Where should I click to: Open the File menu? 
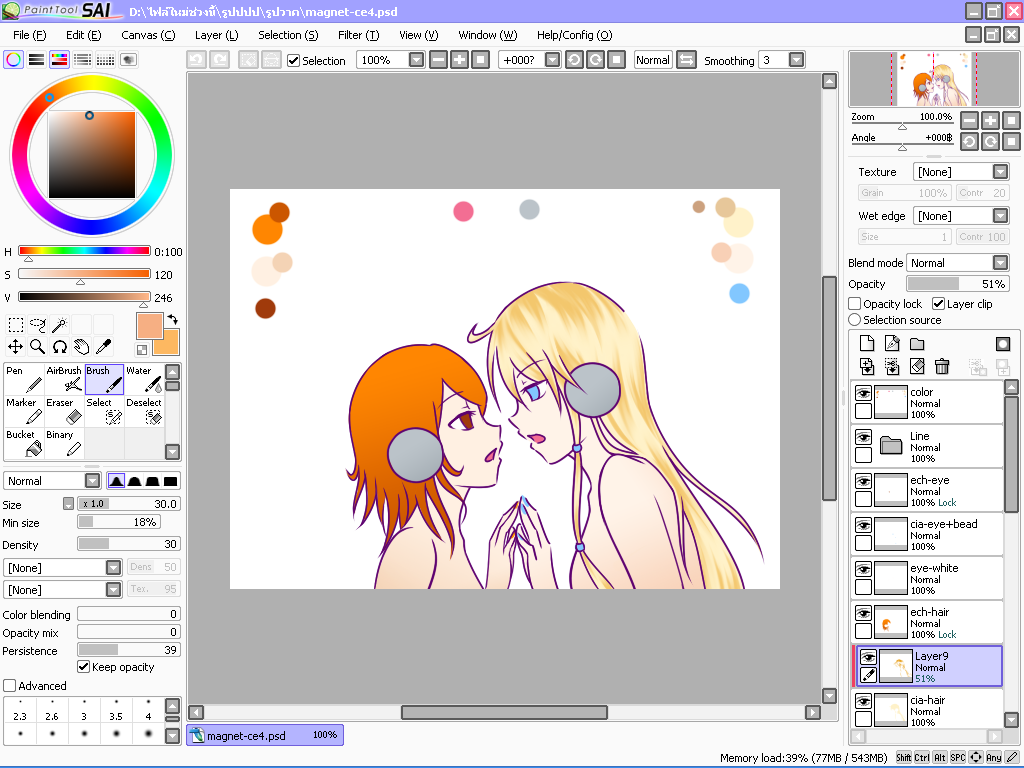point(29,35)
